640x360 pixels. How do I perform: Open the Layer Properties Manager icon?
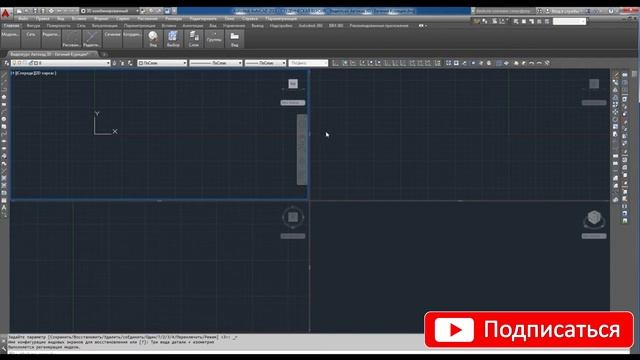point(6,63)
